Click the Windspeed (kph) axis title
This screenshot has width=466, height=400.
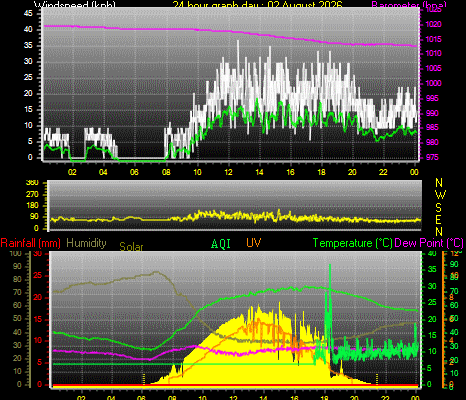[75, 5]
